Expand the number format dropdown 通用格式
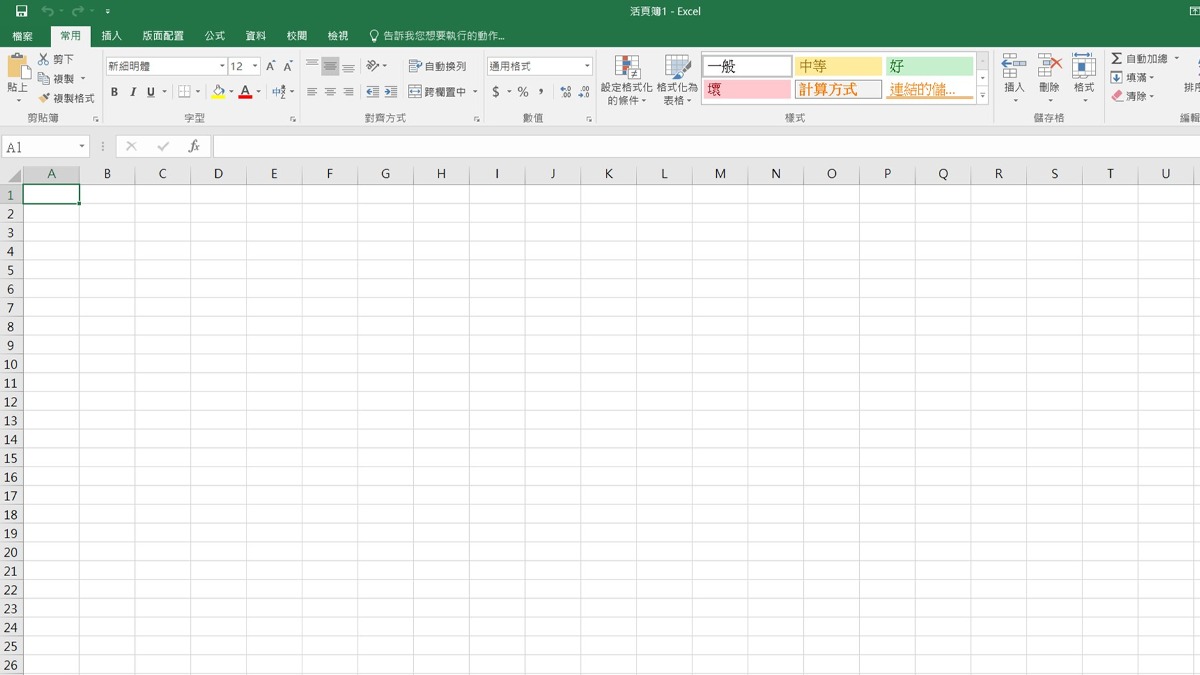 point(587,66)
